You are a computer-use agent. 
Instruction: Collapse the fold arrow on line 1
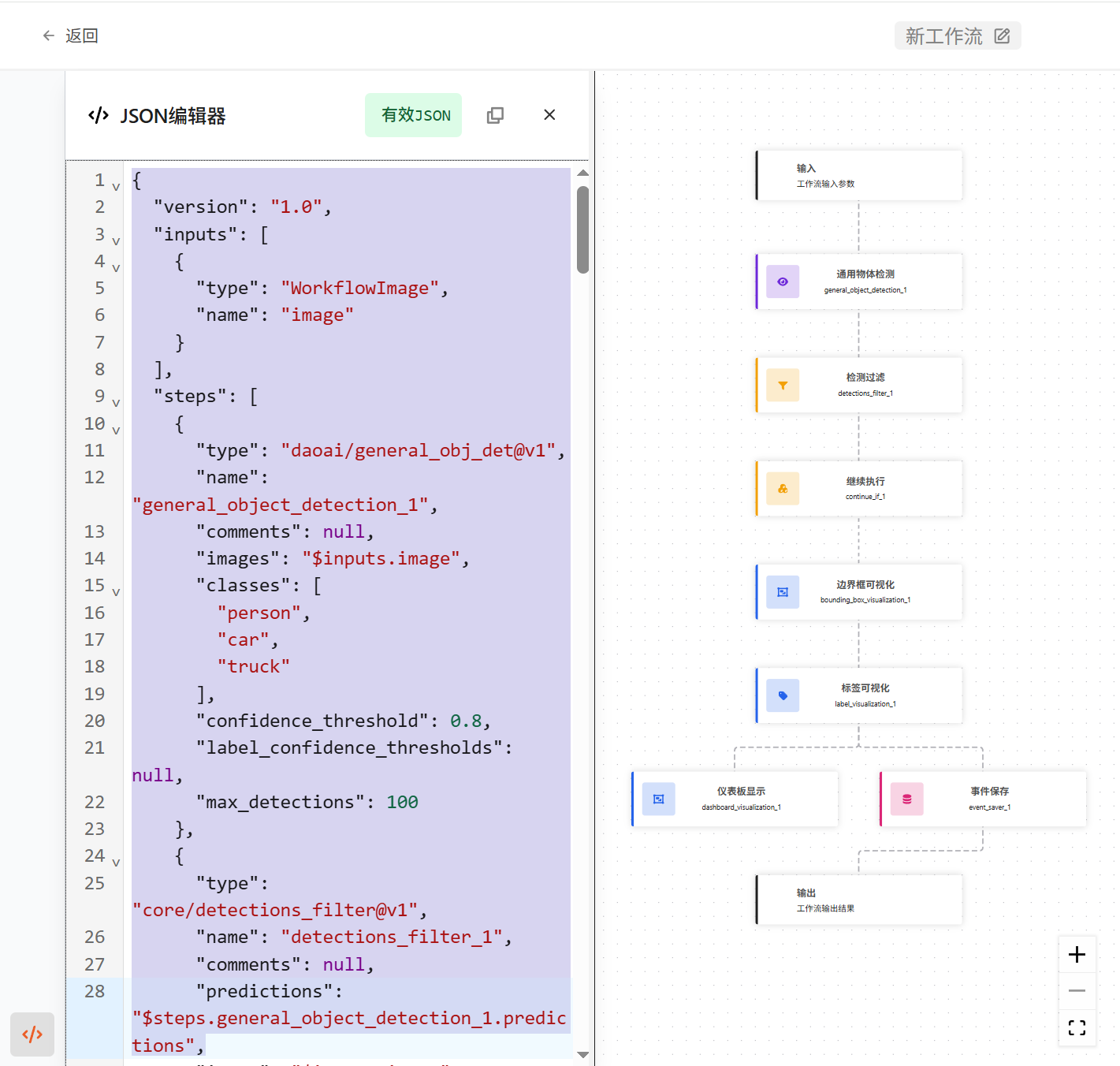116,187
